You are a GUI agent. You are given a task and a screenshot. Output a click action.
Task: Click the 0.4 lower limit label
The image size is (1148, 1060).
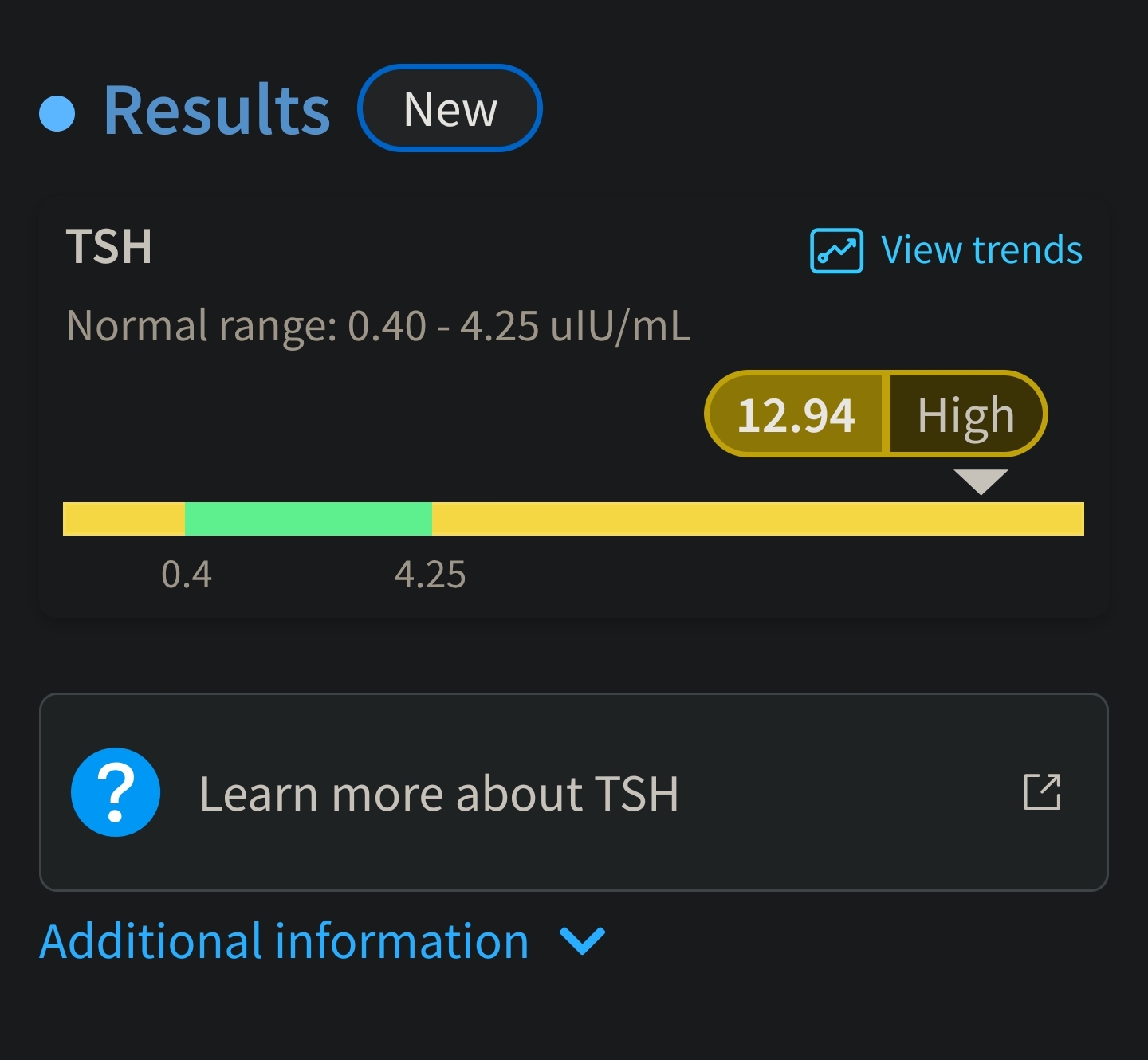[x=187, y=575]
